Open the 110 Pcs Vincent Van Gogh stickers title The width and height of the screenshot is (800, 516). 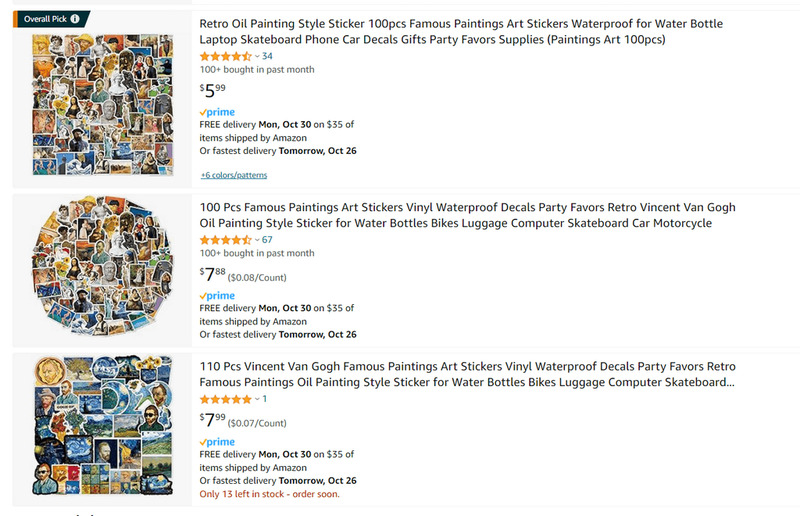click(467, 374)
